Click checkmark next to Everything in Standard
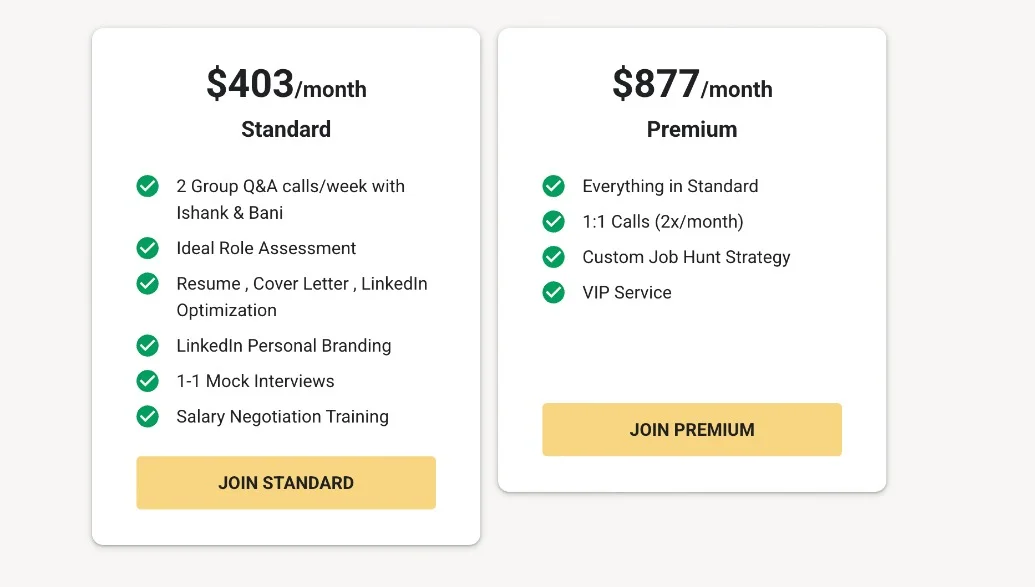This screenshot has width=1035, height=587. tap(554, 186)
